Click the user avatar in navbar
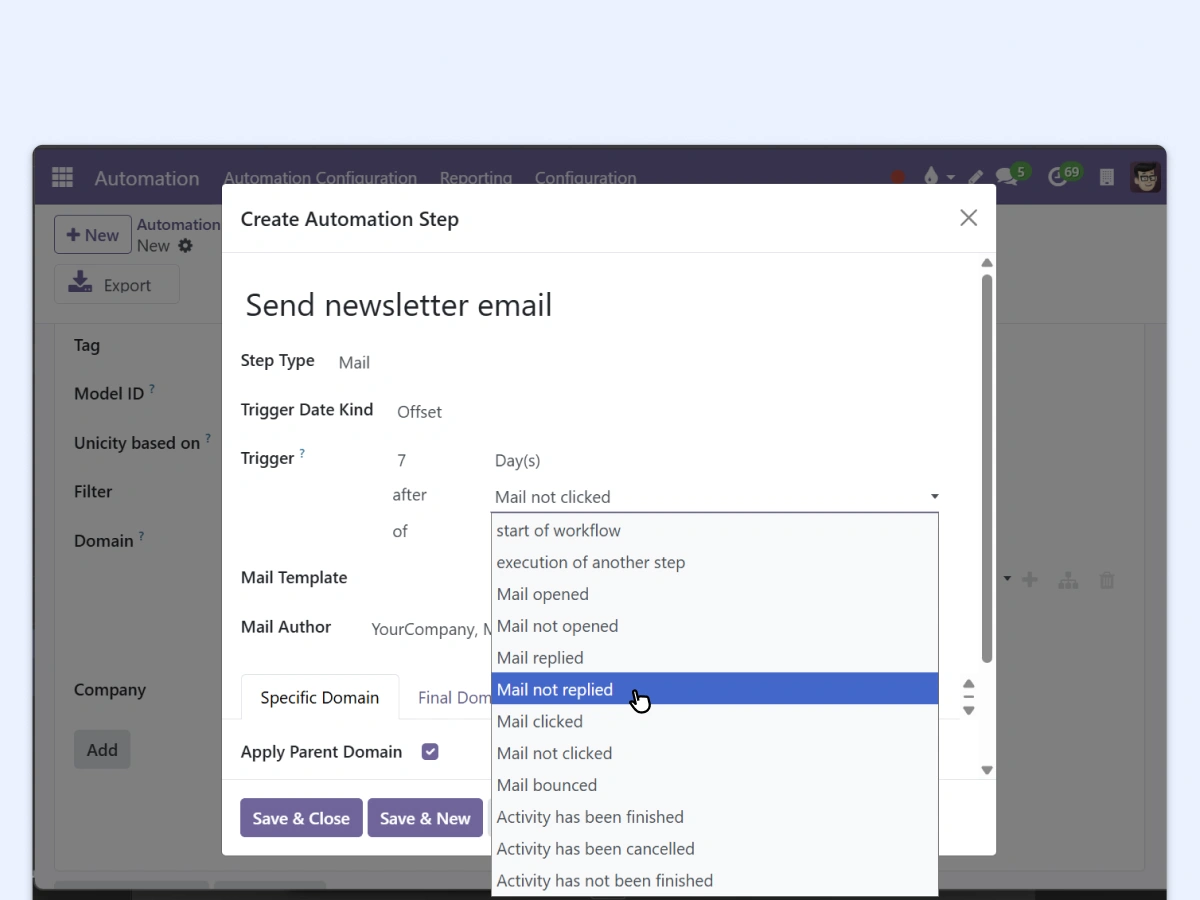 point(1145,177)
